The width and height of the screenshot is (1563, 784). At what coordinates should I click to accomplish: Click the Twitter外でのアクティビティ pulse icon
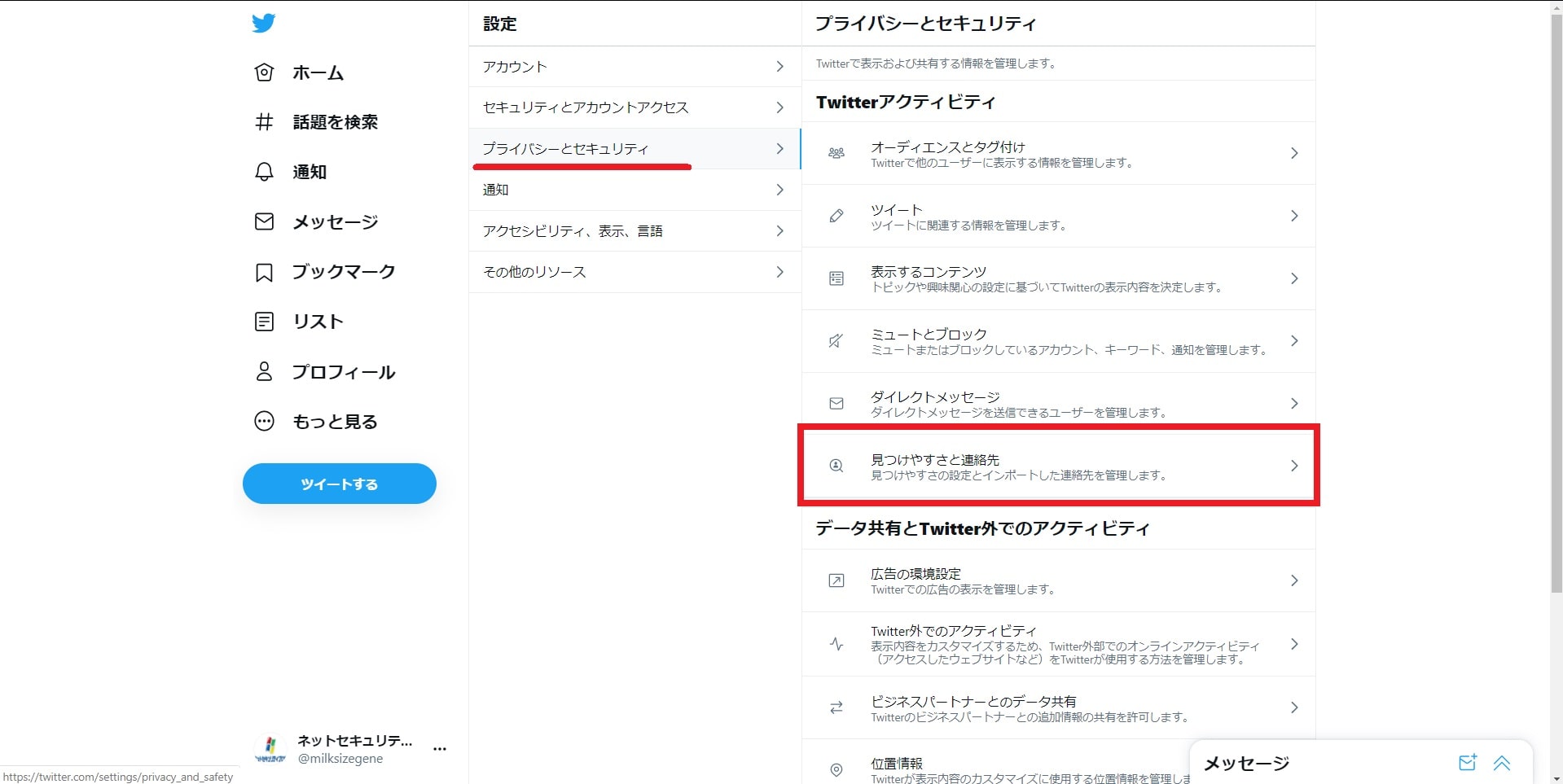tap(836, 644)
